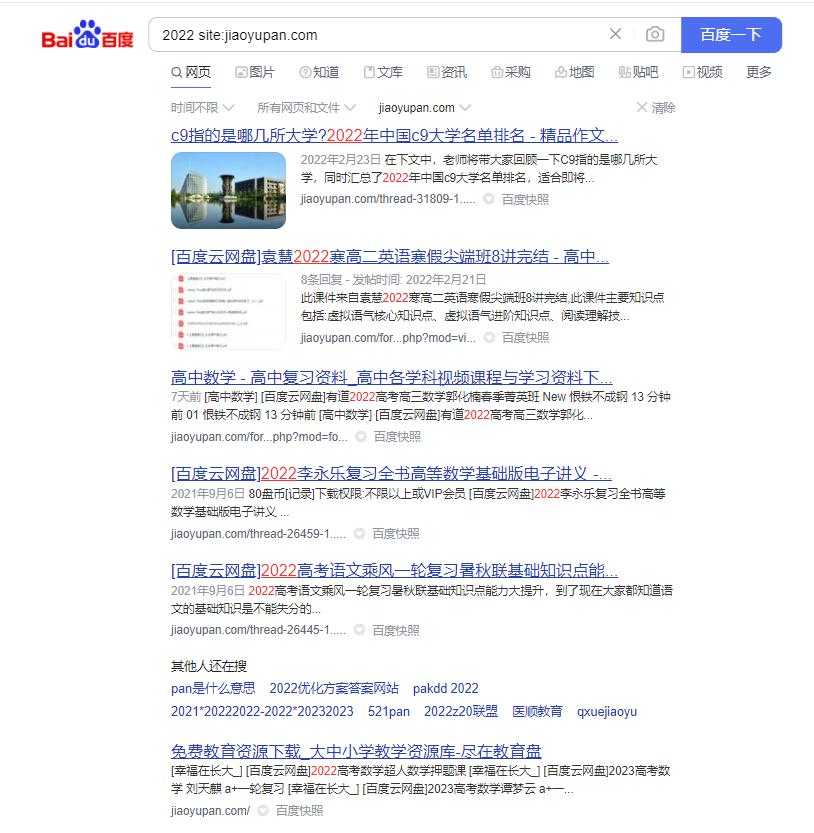The image size is (814, 833).
Task: Click shield icon beside jiaoyupan.com/ URL
Action: (263, 811)
